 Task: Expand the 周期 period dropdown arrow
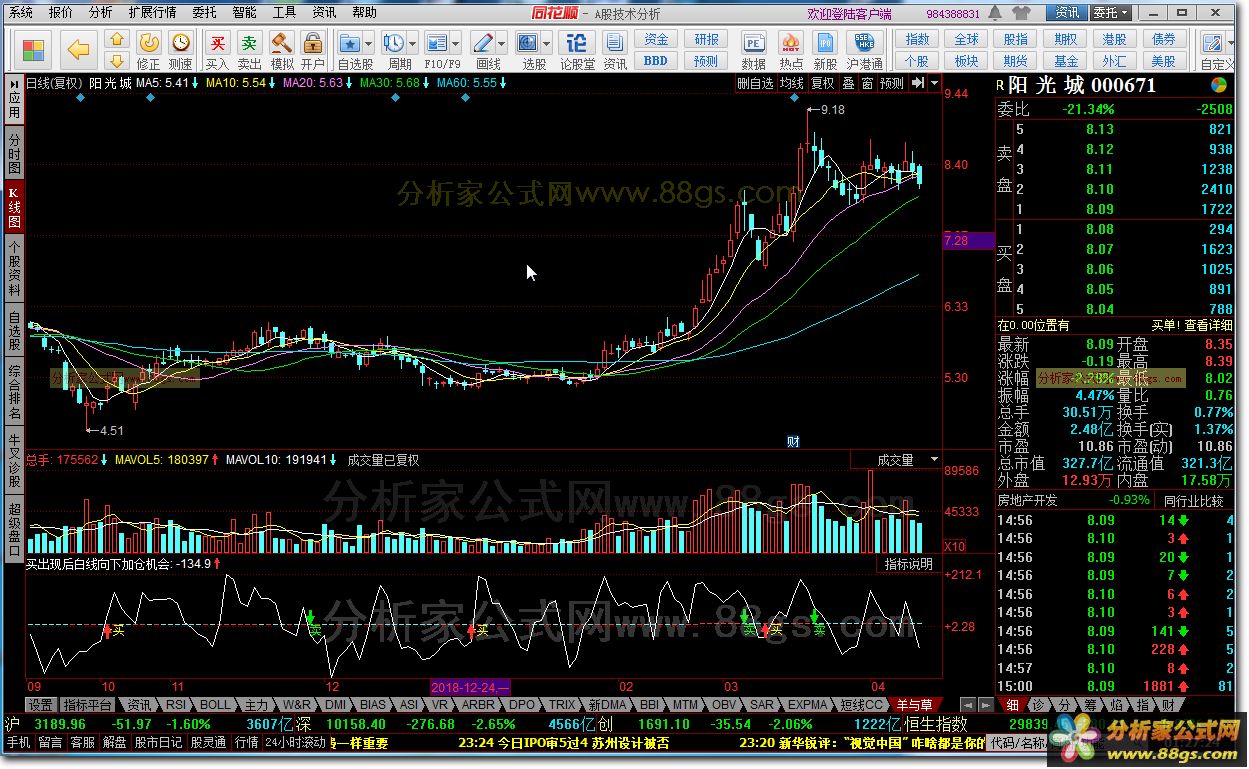[412, 45]
